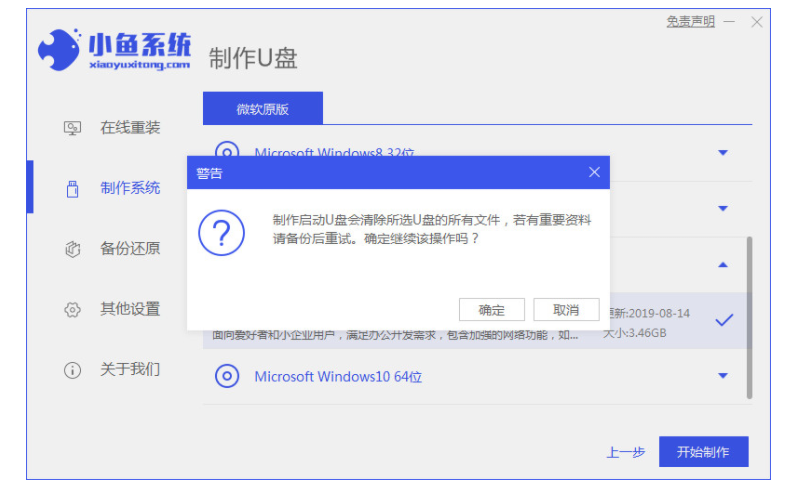Expand the Windows8 32-bit dropdown arrow
Image resolution: width=787 pixels, height=503 pixels.
pyautogui.click(x=723, y=153)
